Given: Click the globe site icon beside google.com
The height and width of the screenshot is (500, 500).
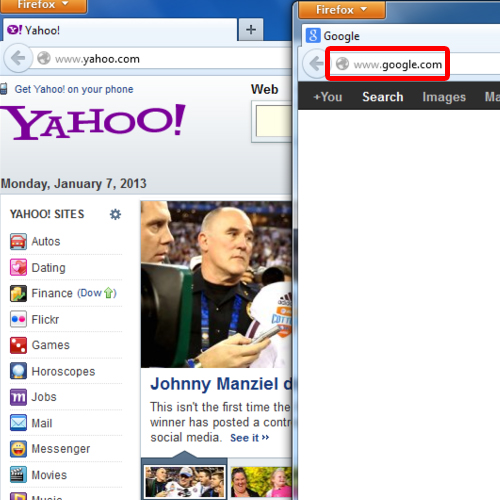Looking at the screenshot, I should (342, 64).
